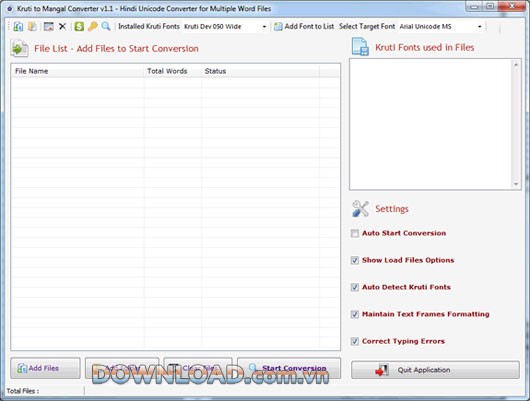
Task: Click the icon beside Add Font to List
Action: point(278,26)
